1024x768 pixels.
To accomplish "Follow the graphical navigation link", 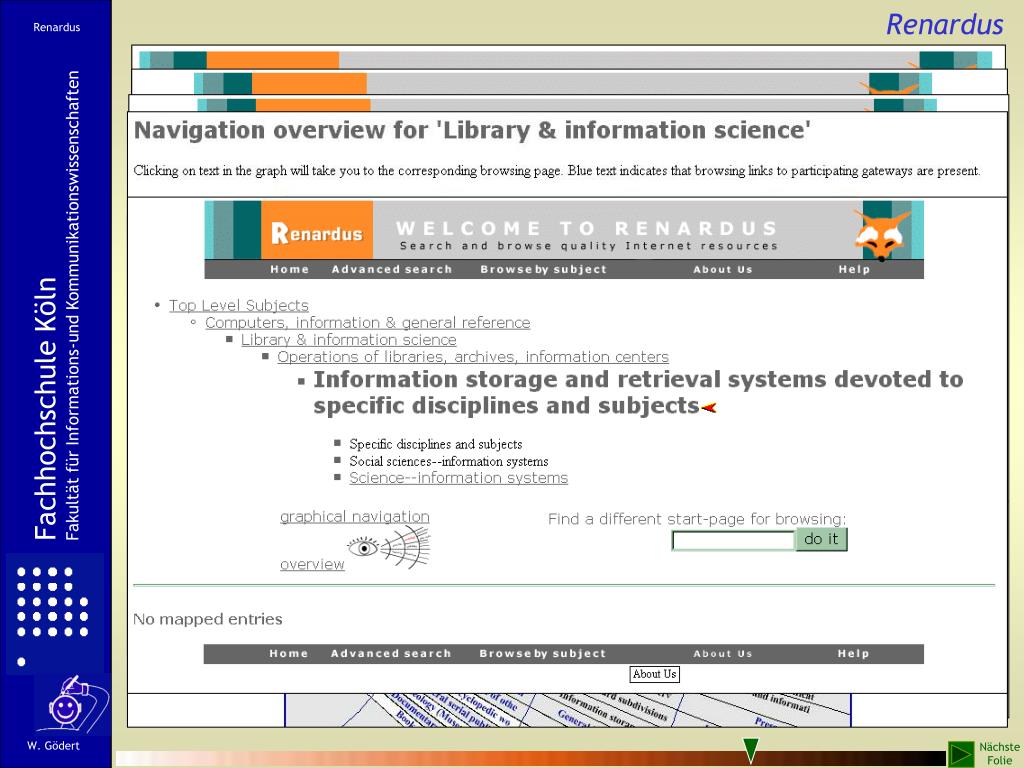I will pyautogui.click(x=355, y=517).
